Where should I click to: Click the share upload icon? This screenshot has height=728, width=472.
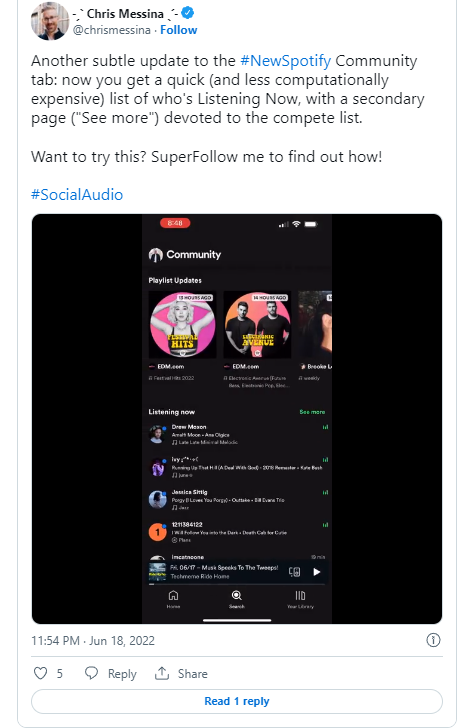(x=162, y=673)
